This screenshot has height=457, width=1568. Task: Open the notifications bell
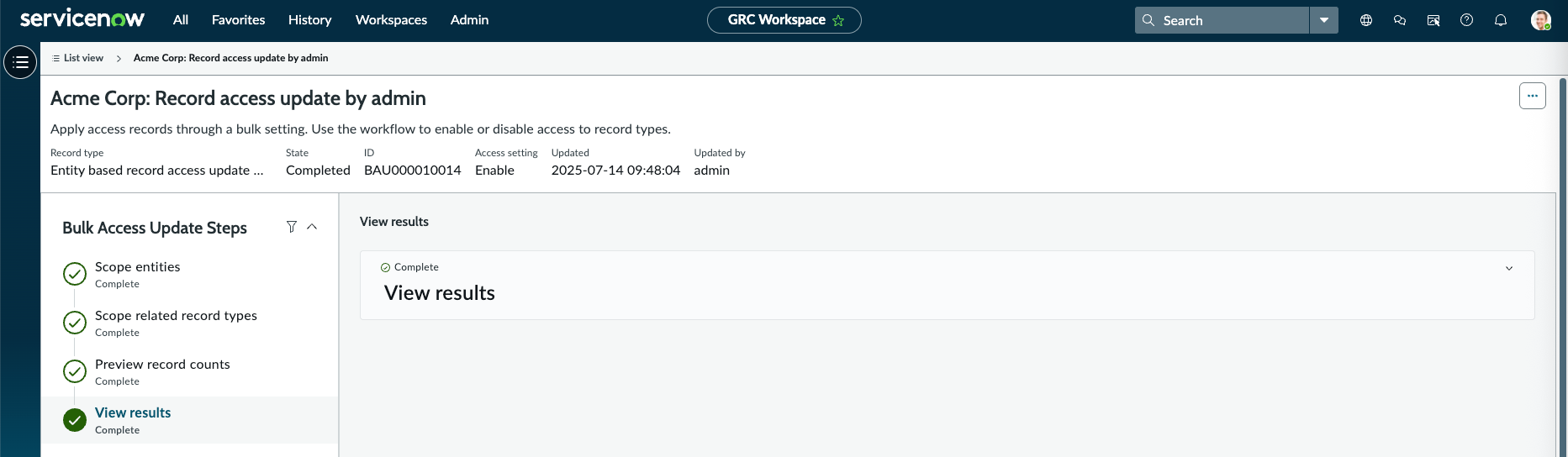1501,20
